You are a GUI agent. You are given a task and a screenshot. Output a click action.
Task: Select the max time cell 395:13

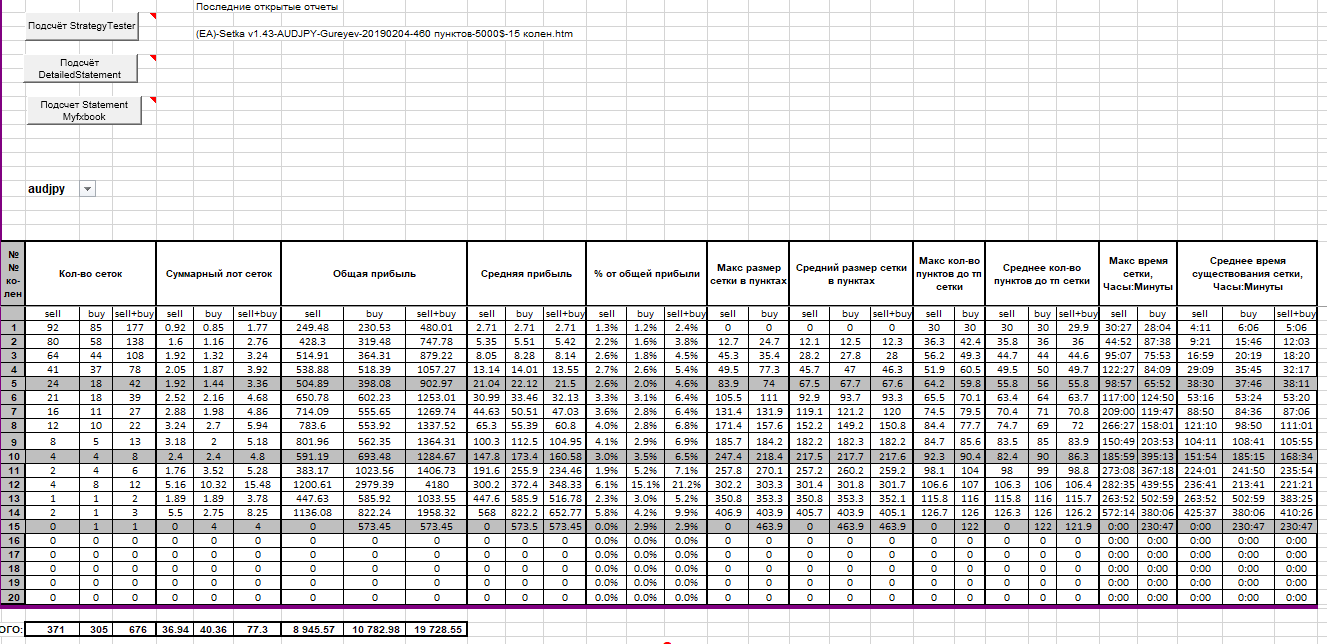[x=1156, y=456]
